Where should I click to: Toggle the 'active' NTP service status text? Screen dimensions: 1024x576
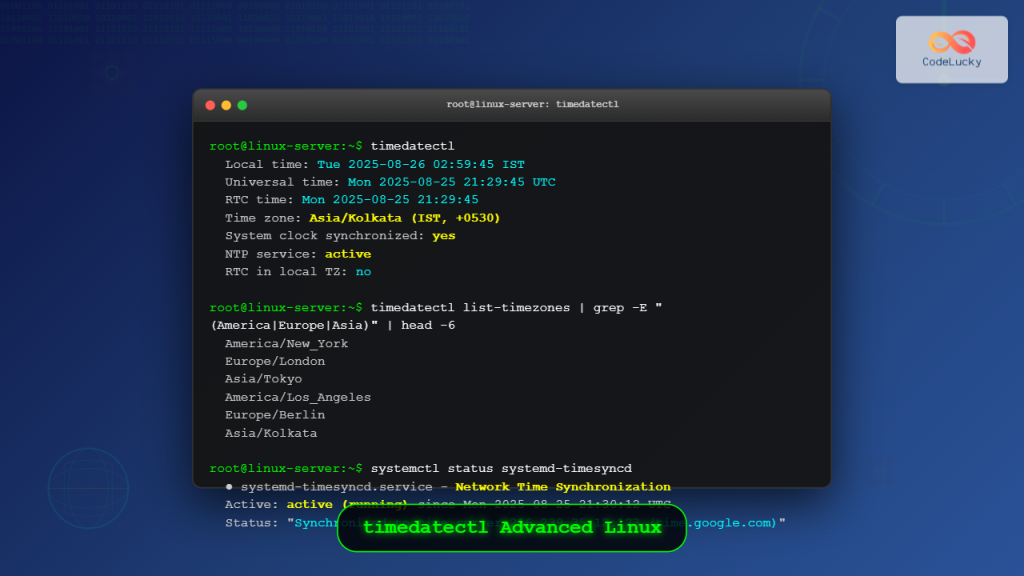tap(347, 253)
